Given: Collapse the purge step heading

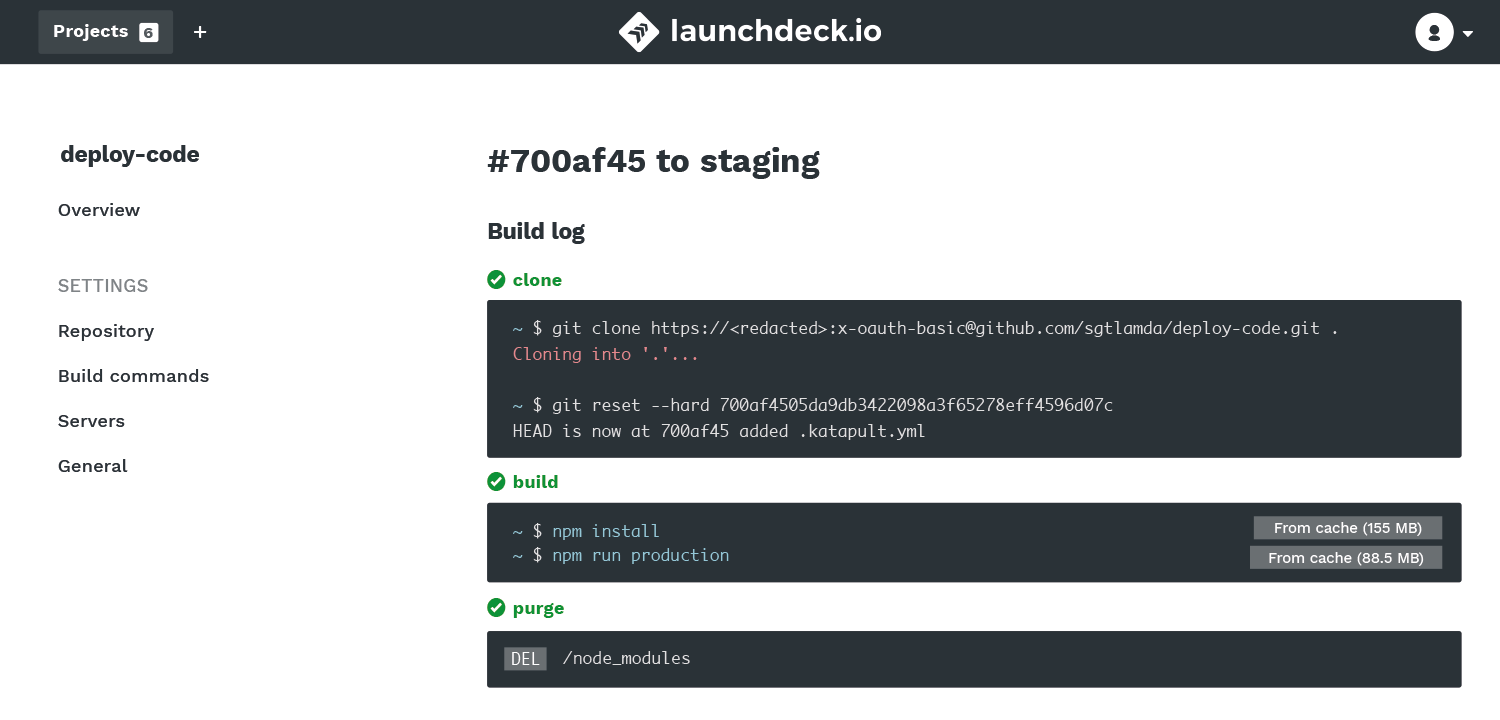Looking at the screenshot, I should coord(538,608).
